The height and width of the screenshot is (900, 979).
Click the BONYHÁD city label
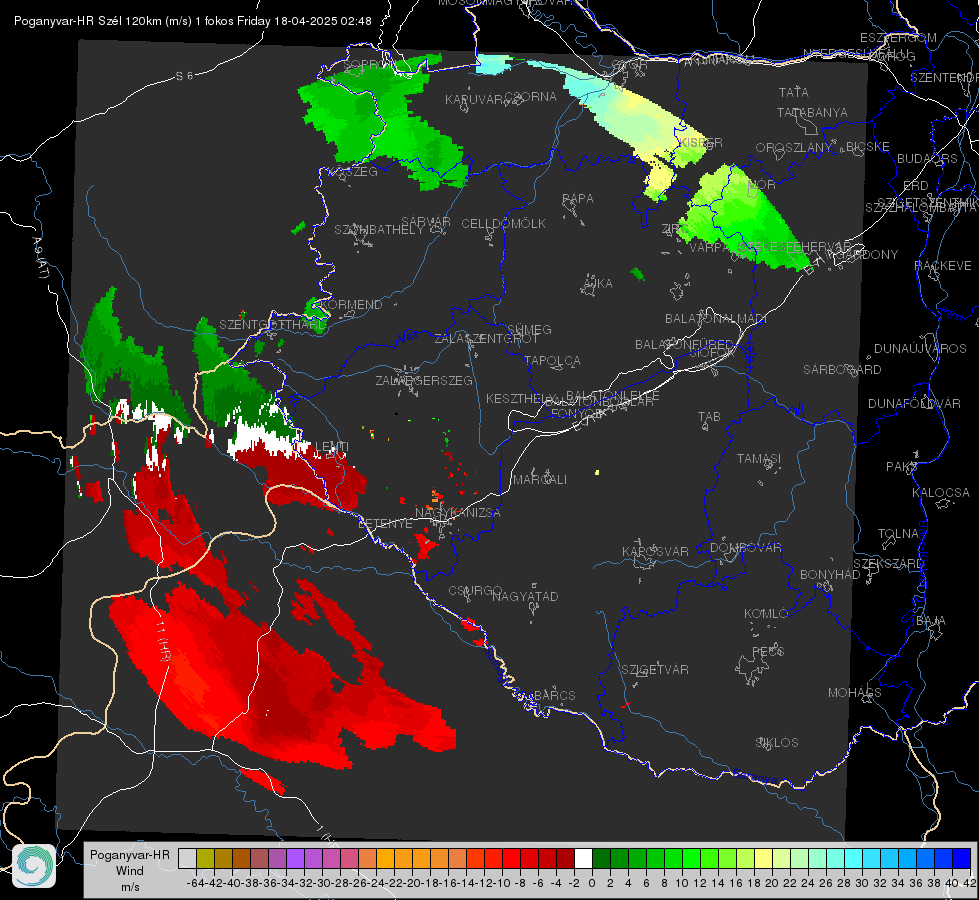tap(830, 575)
